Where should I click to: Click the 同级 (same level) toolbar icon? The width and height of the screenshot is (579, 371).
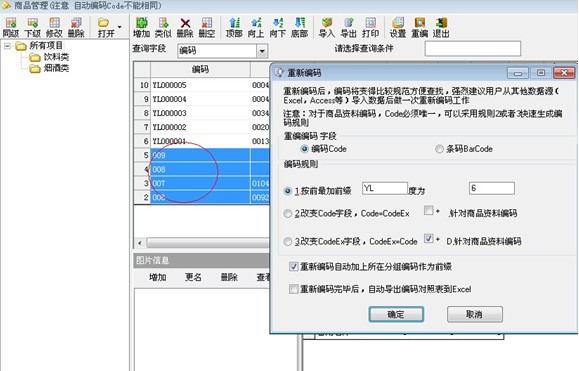11,27
